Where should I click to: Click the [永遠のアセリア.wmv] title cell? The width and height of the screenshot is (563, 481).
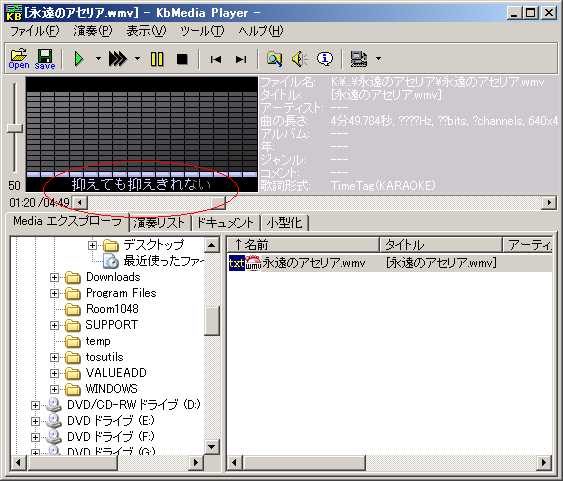(x=441, y=263)
